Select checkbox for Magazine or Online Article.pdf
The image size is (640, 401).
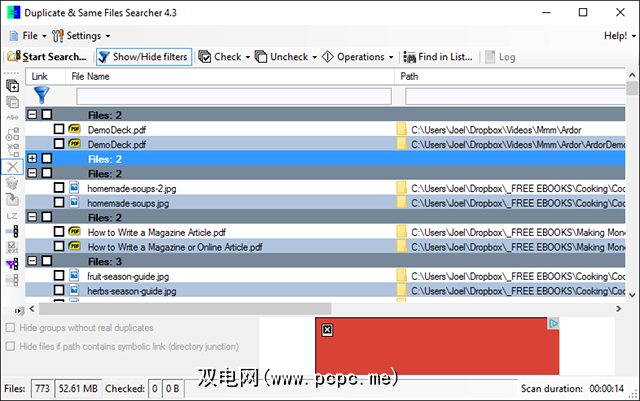(x=59, y=246)
